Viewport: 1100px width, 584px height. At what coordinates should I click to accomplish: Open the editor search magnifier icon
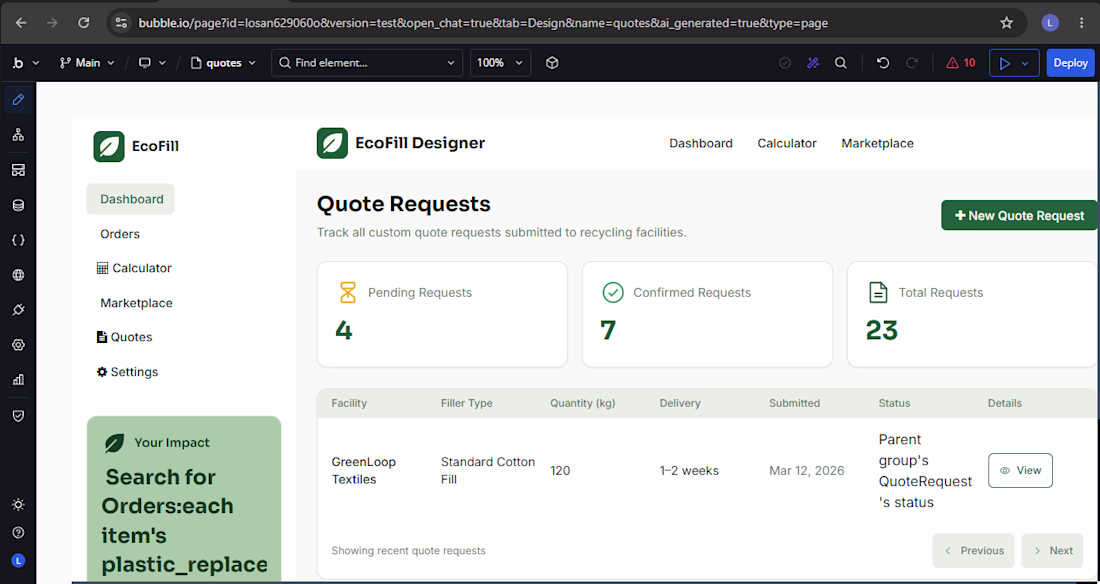(840, 63)
